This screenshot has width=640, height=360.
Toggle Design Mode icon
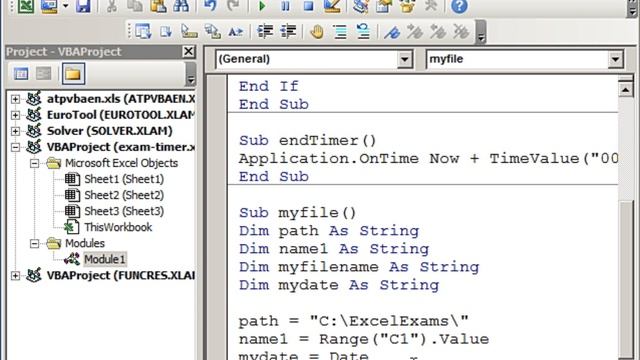click(332, 6)
